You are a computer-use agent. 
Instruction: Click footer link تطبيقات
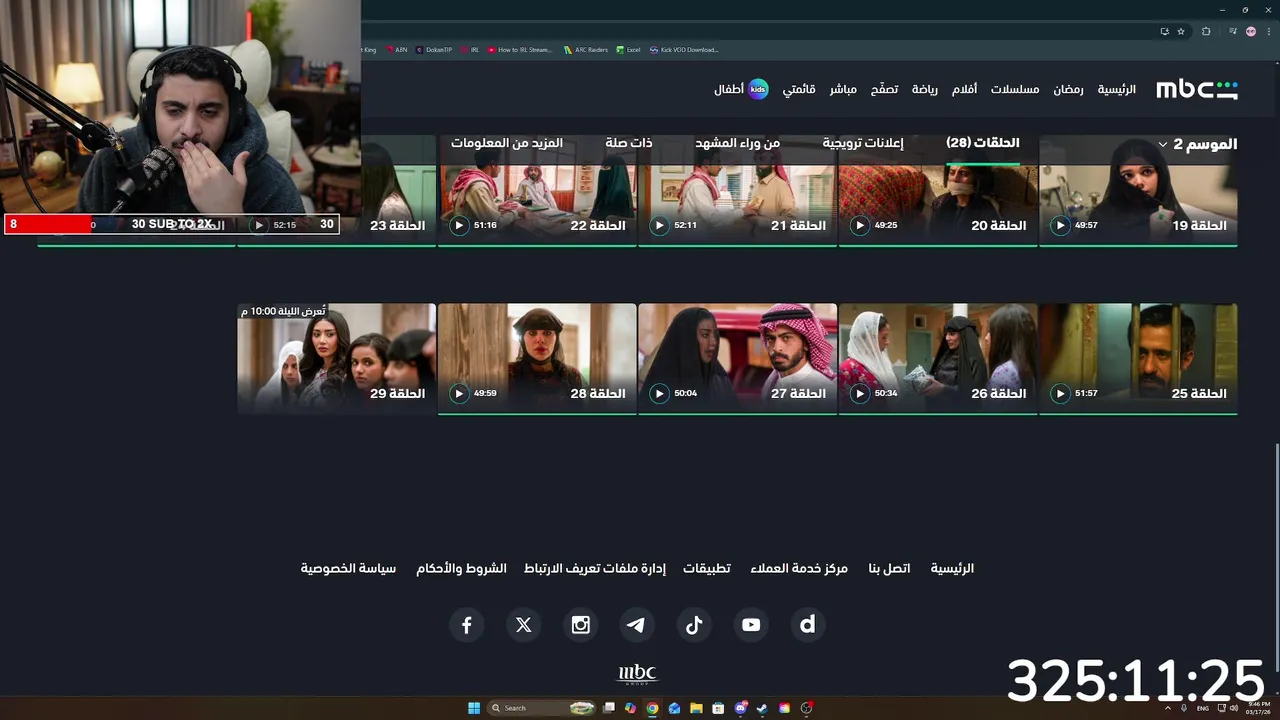[x=707, y=568]
